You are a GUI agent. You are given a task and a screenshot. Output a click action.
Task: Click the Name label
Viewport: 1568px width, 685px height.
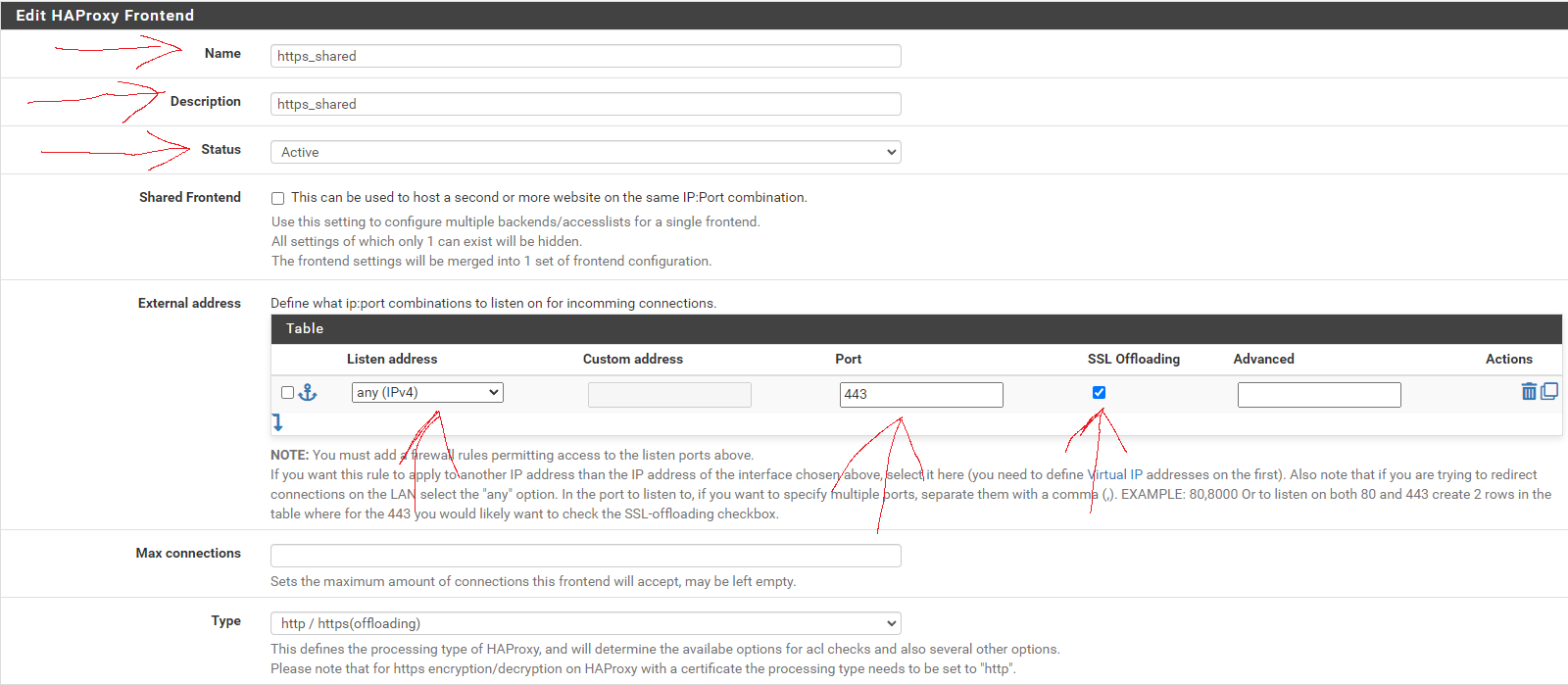(x=222, y=53)
